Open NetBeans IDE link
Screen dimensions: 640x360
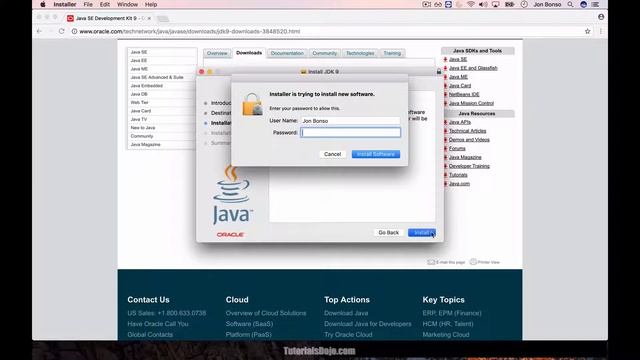(x=464, y=94)
